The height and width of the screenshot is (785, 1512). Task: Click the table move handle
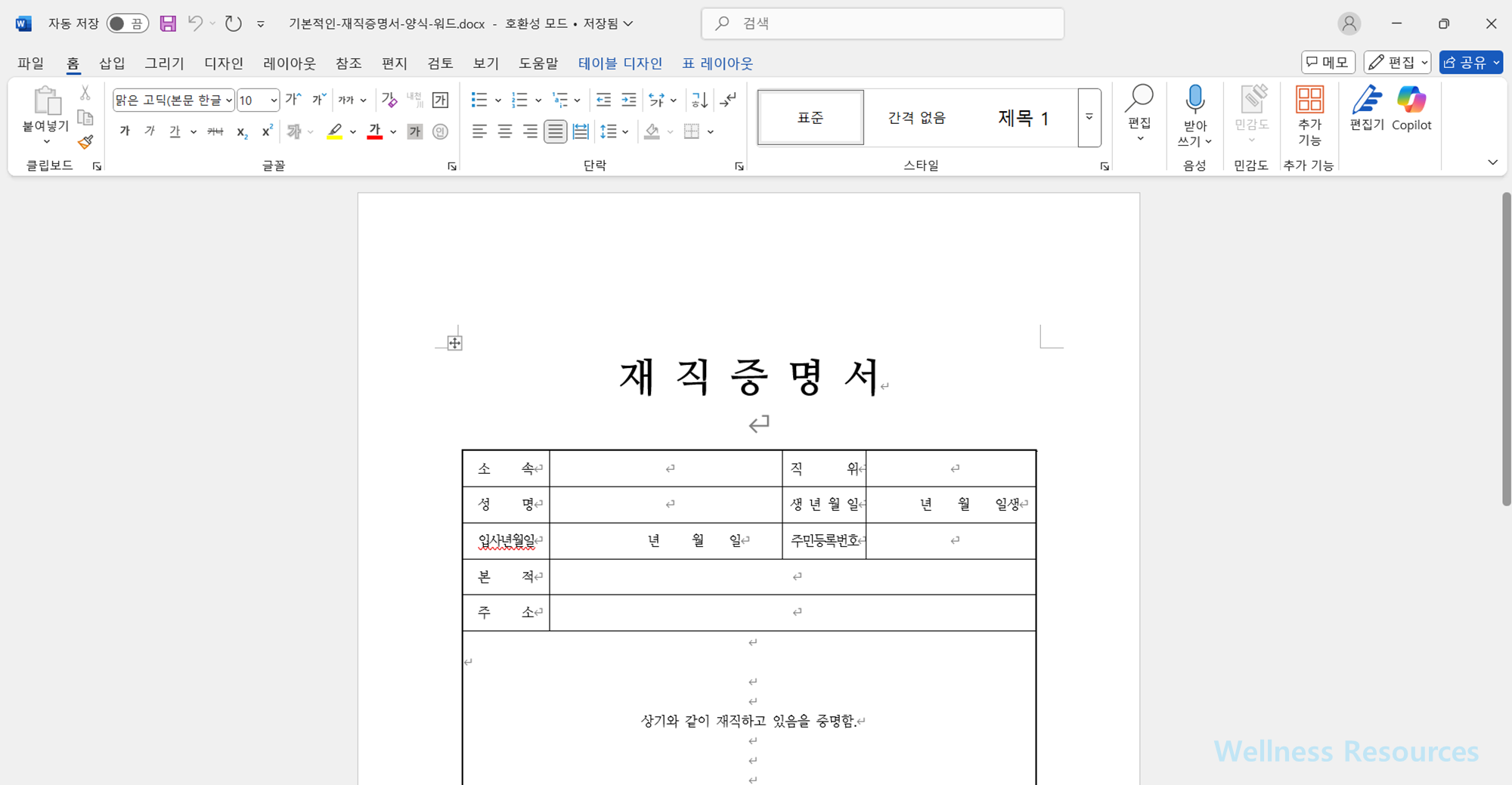click(454, 343)
